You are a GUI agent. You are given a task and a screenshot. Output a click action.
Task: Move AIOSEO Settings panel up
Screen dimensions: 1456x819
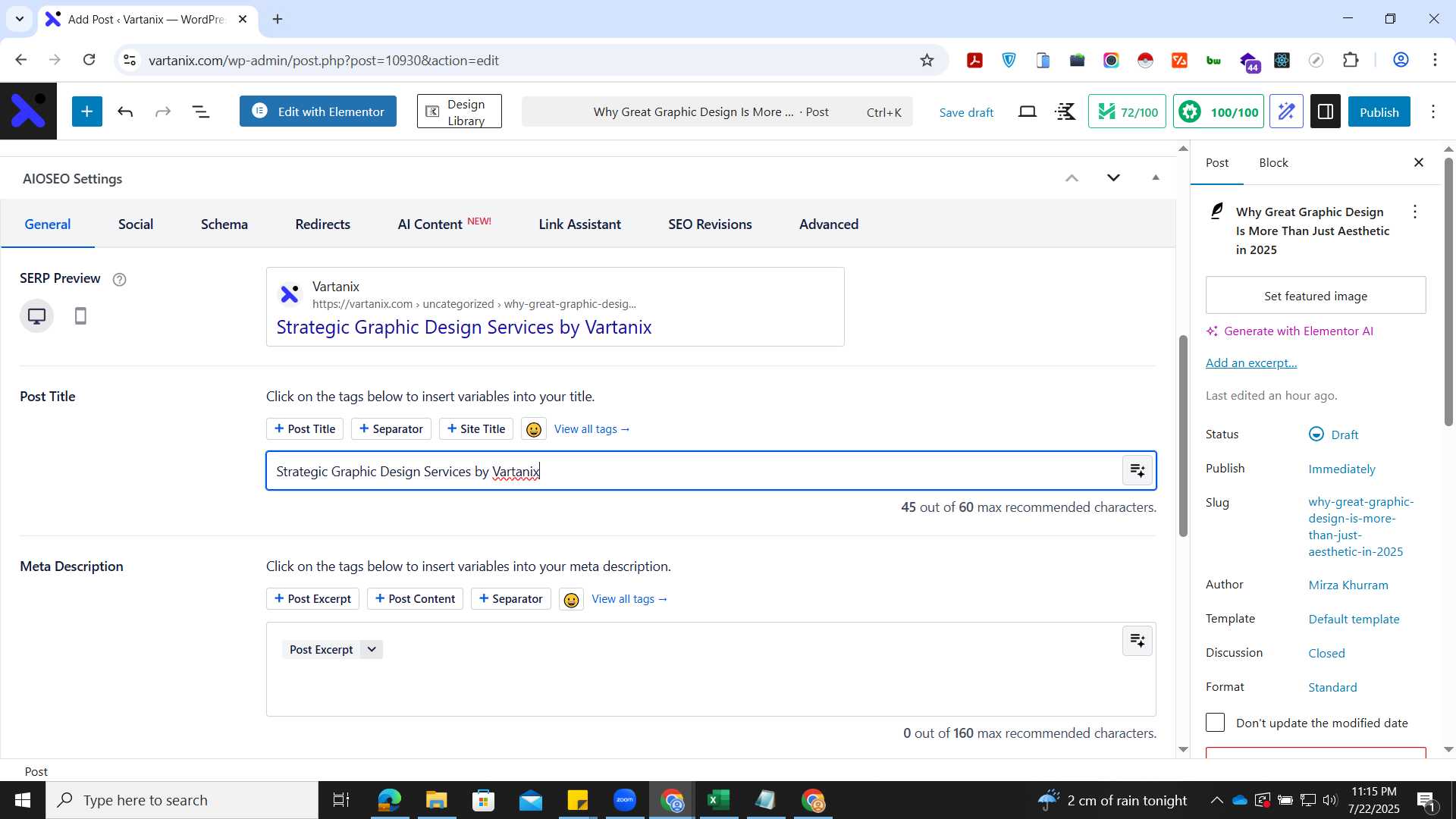coord(1072,178)
